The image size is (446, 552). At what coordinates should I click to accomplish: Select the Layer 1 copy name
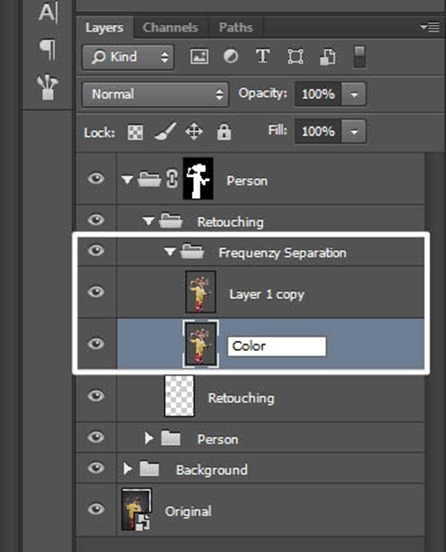(x=266, y=294)
